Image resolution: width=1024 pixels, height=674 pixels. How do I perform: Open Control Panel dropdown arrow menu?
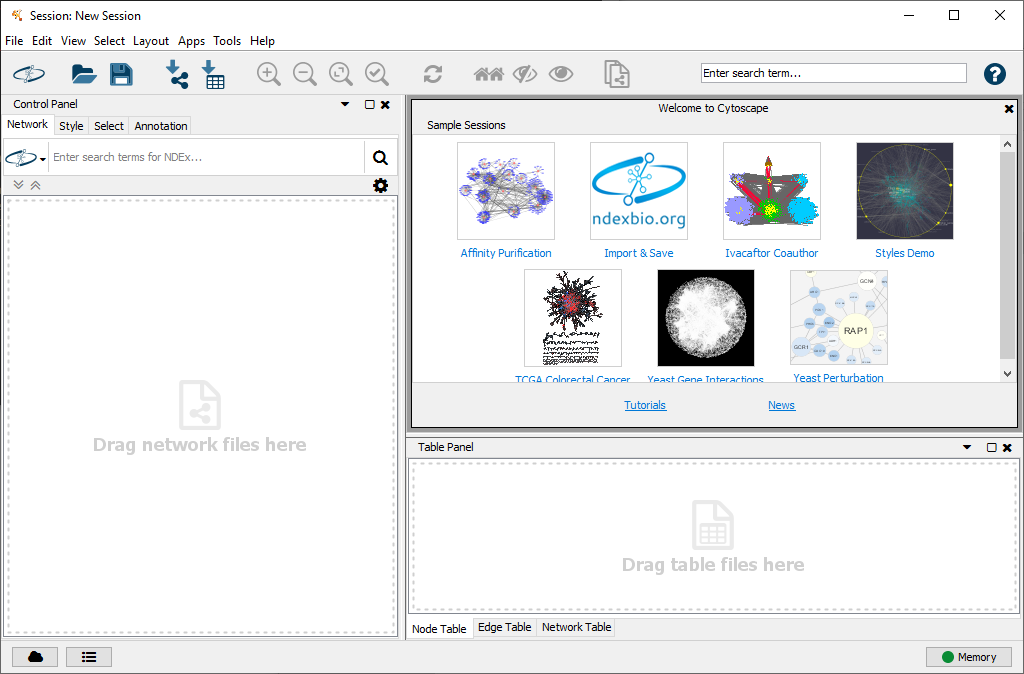[x=345, y=104]
